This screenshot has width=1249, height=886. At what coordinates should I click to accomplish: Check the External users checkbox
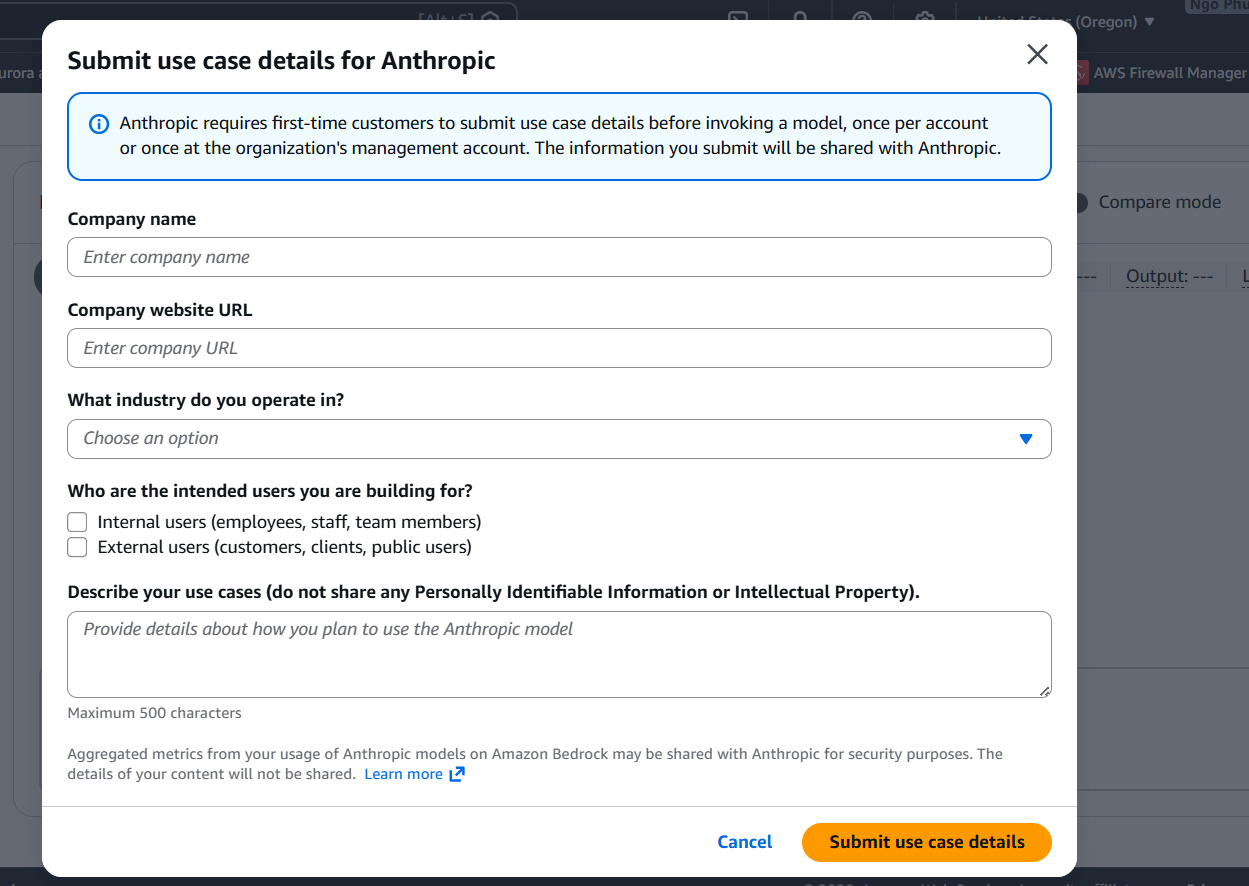[77, 547]
